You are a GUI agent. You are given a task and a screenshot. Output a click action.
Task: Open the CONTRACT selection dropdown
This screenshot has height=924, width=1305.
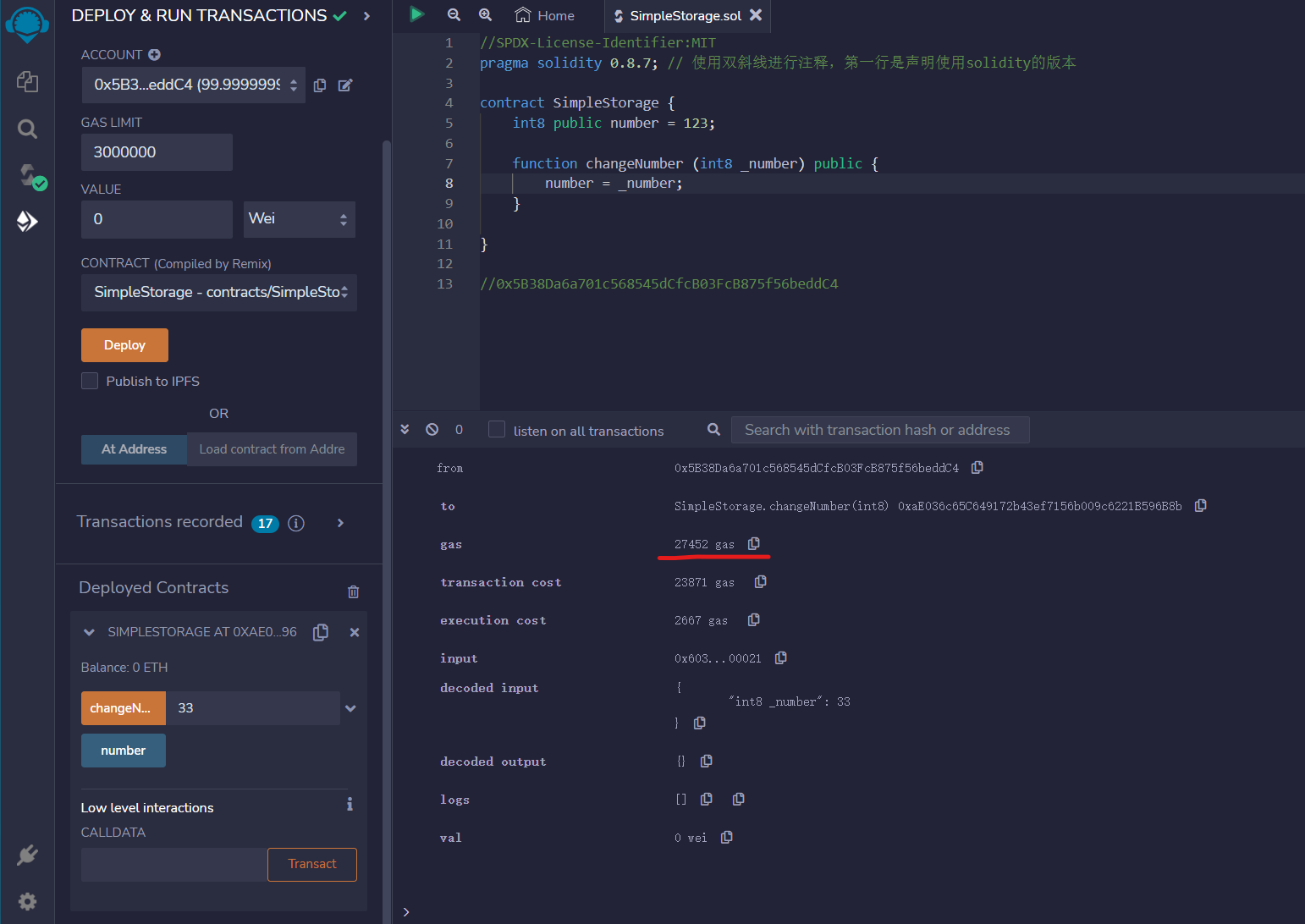click(x=219, y=293)
